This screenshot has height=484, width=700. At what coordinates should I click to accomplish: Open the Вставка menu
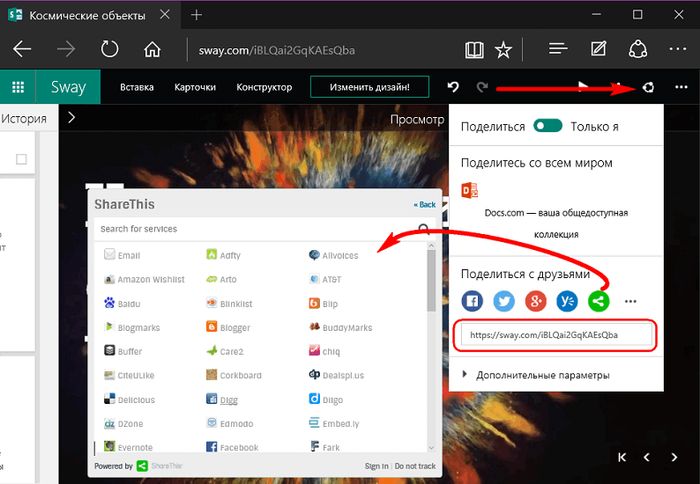coord(137,87)
